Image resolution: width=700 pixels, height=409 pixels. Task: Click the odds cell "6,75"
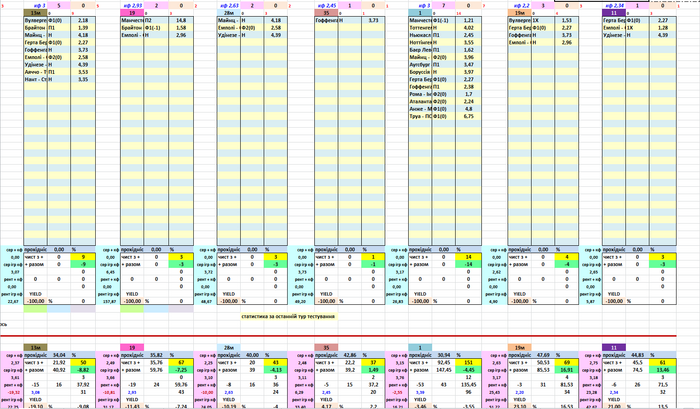click(x=469, y=116)
